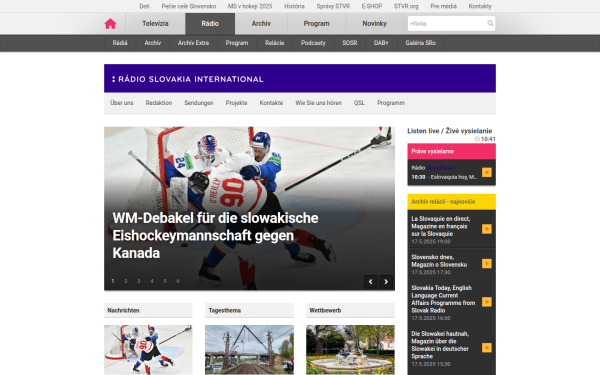Select Program in dark submenu

237,43
